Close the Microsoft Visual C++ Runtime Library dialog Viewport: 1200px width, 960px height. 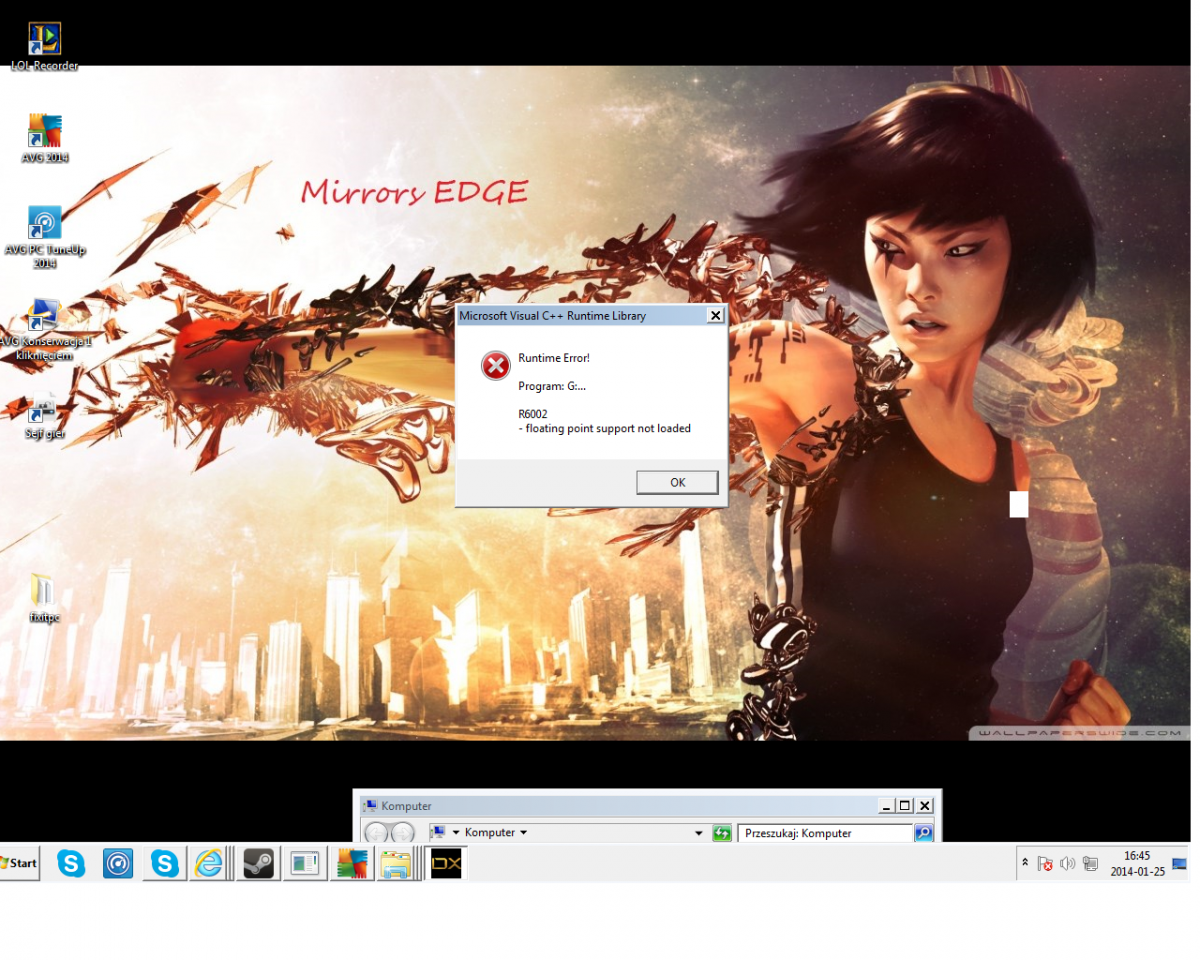[x=715, y=316]
